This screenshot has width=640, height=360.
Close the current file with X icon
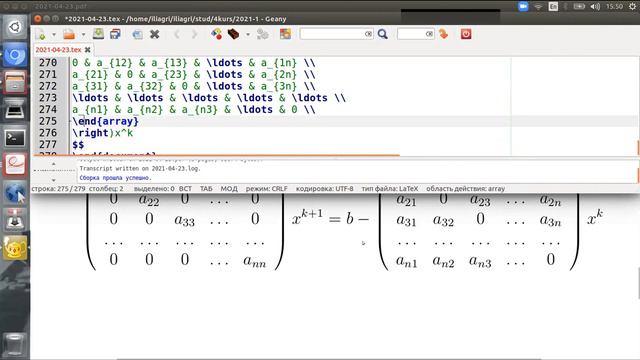coord(154,34)
